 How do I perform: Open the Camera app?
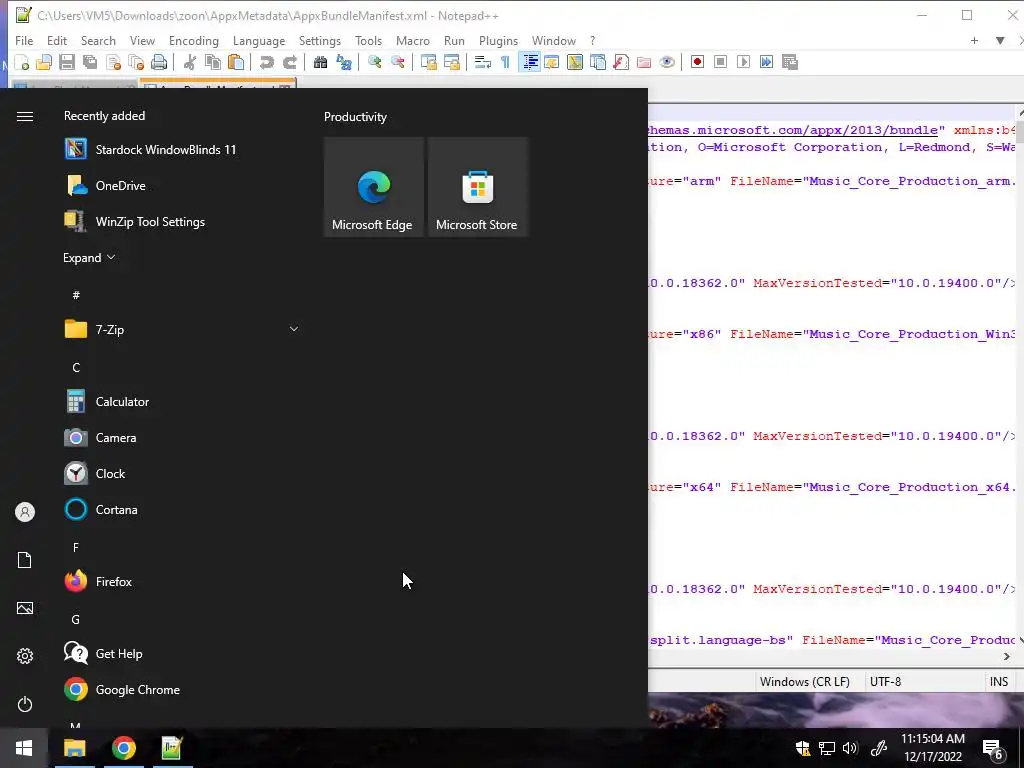[x=183, y=438]
